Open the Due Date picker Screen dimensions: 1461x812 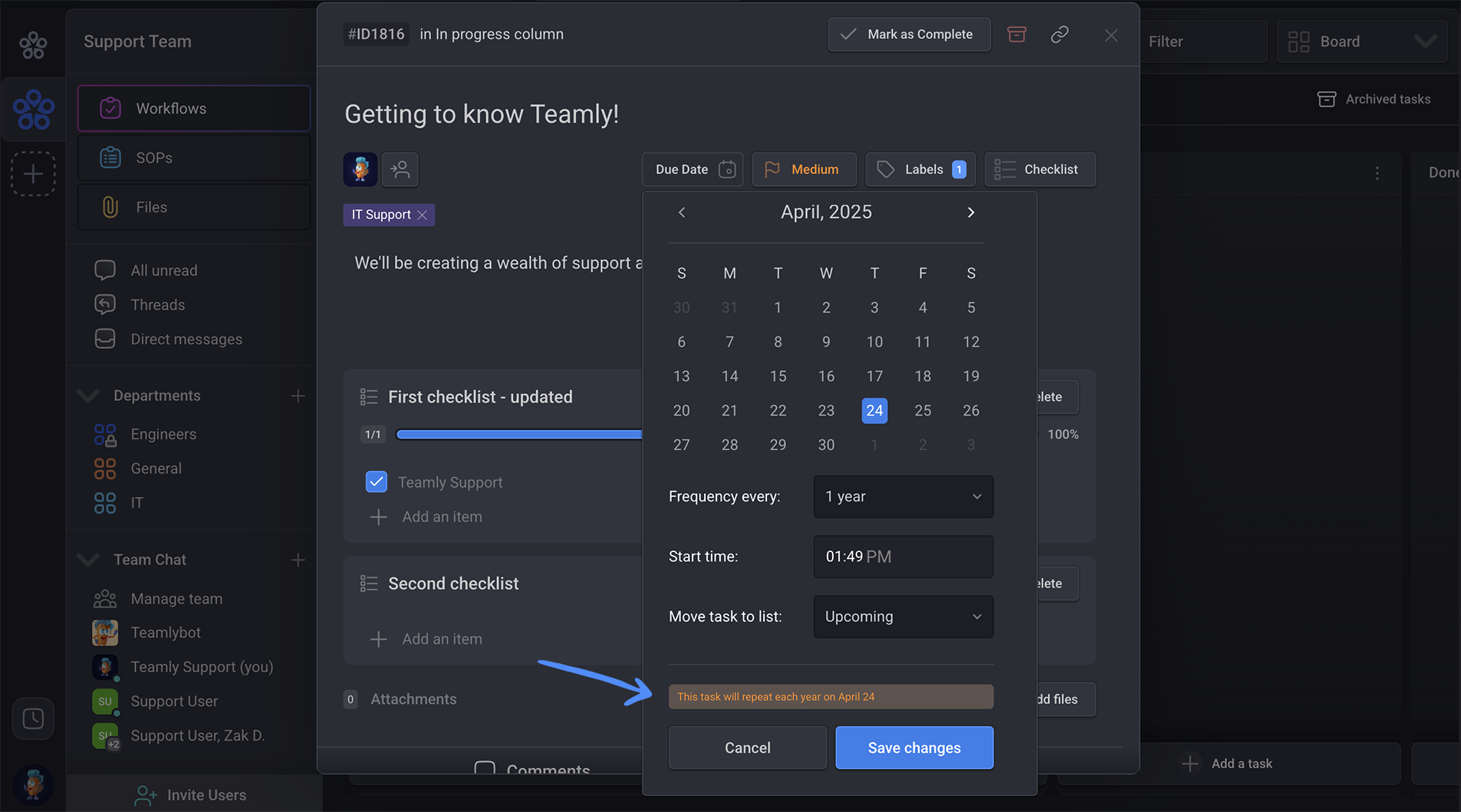693,169
